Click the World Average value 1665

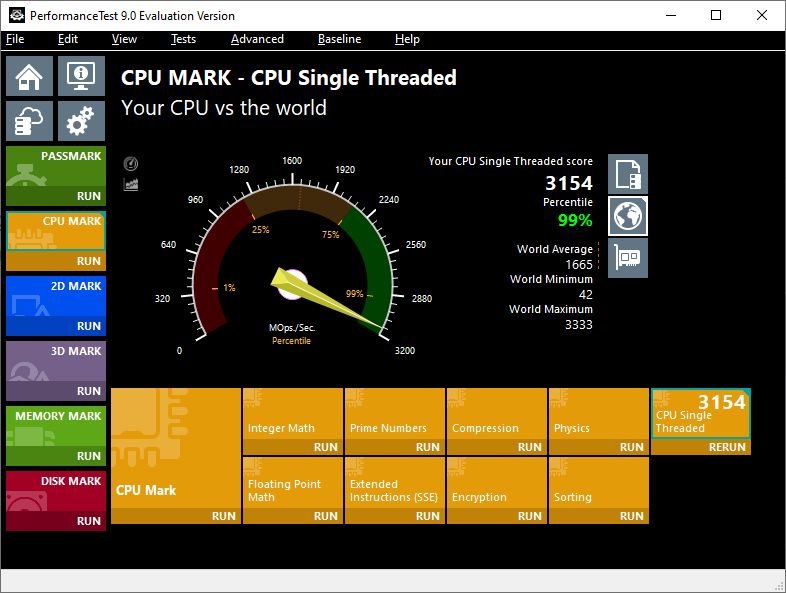[x=579, y=265]
